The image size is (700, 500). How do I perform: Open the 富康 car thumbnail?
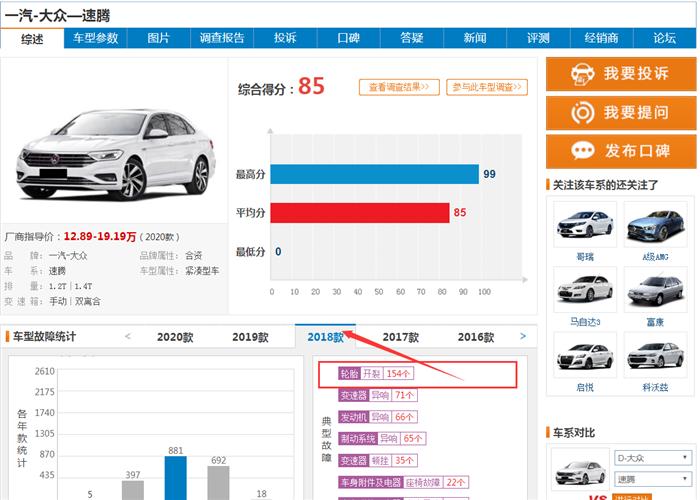(x=655, y=289)
